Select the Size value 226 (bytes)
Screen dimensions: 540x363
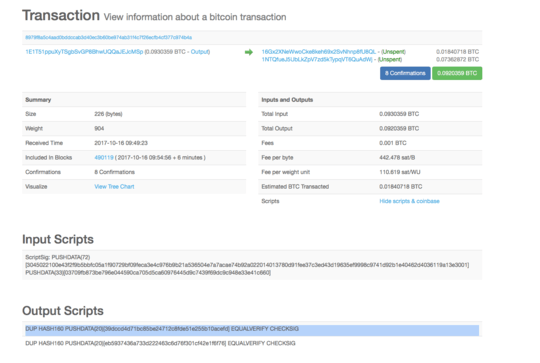(x=108, y=114)
